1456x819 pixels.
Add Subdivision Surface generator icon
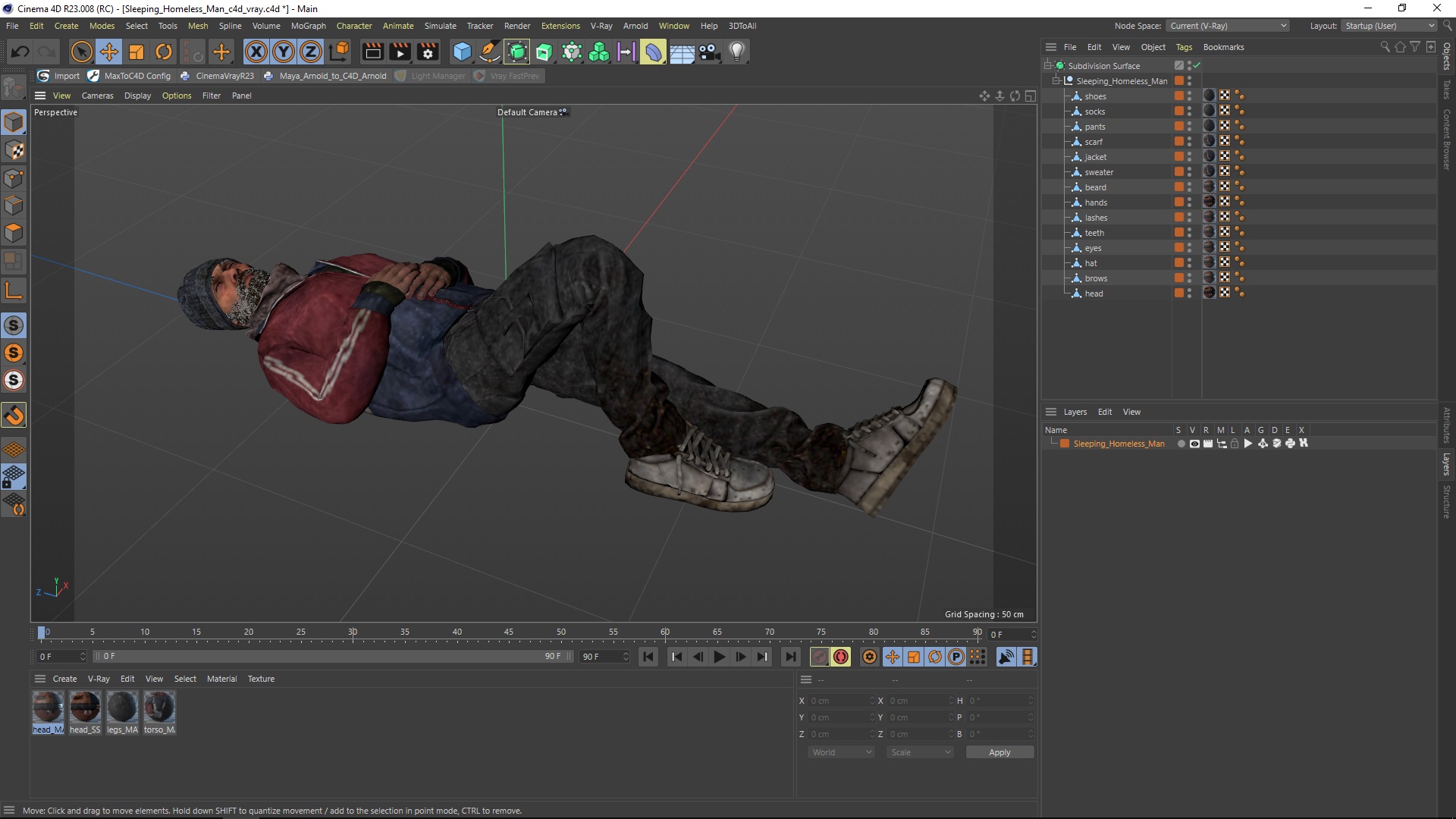pyautogui.click(x=517, y=52)
